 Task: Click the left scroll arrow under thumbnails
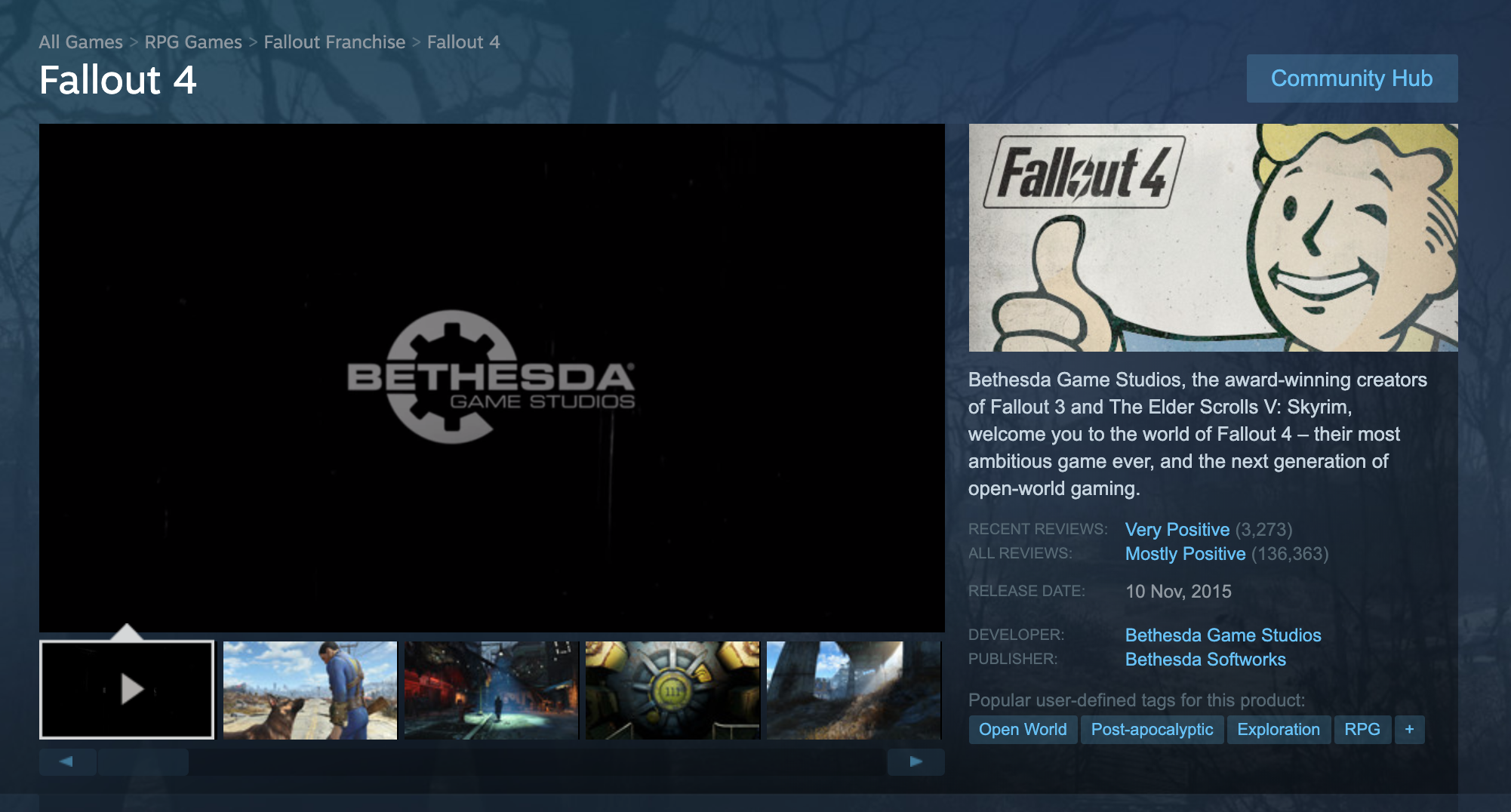67,761
